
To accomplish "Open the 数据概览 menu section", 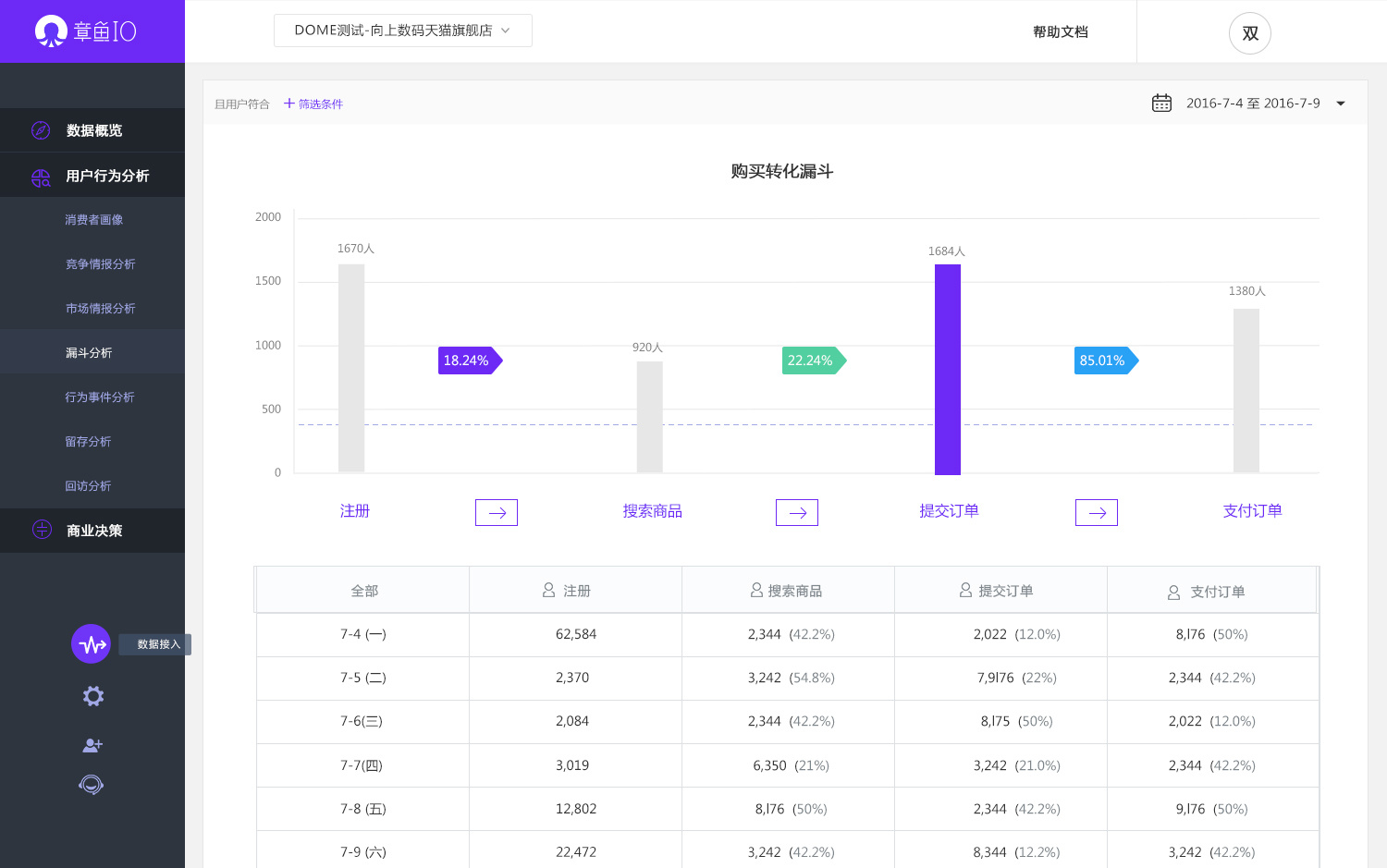I will 92,130.
